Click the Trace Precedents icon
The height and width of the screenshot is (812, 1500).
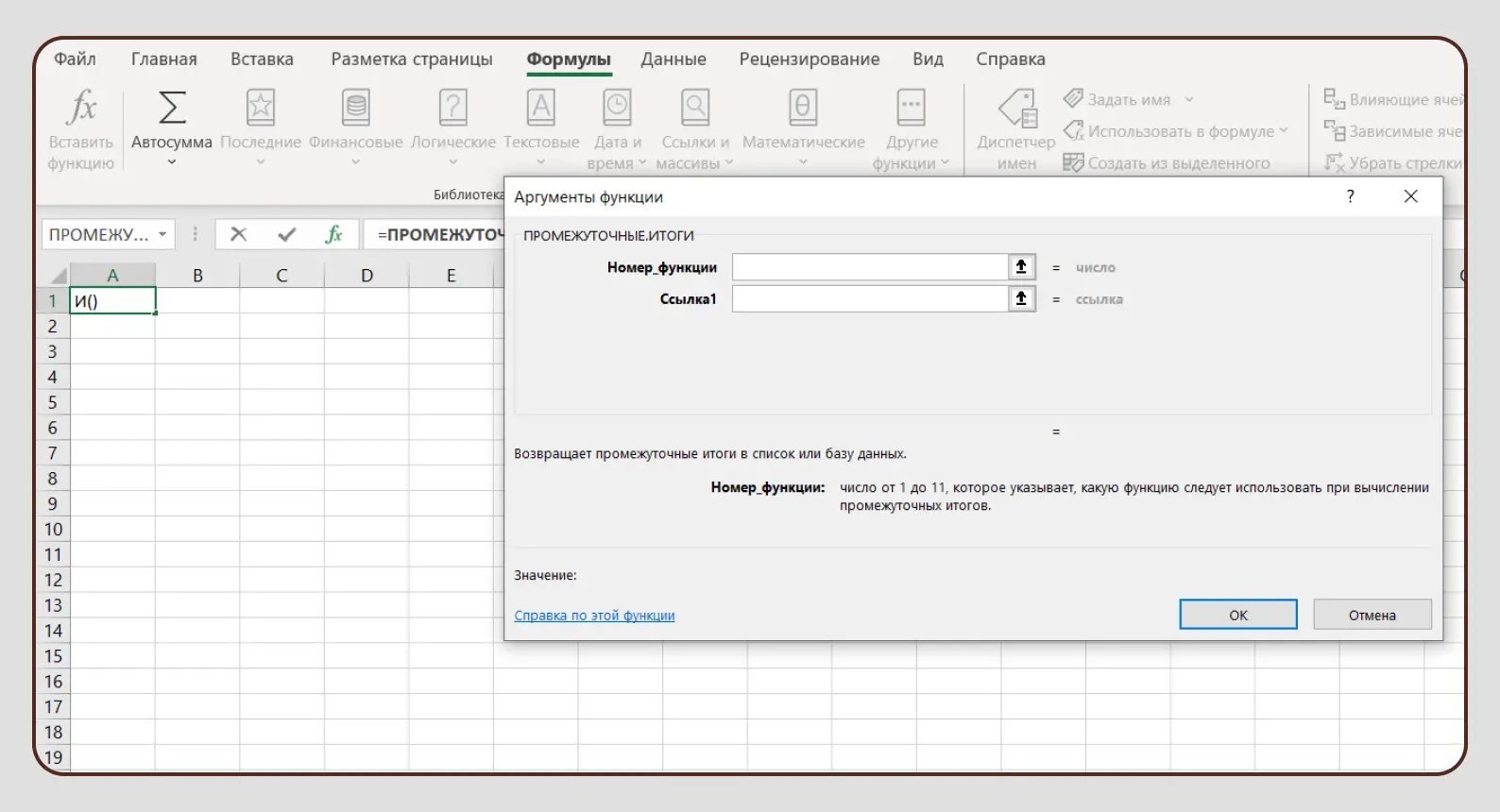1334,98
